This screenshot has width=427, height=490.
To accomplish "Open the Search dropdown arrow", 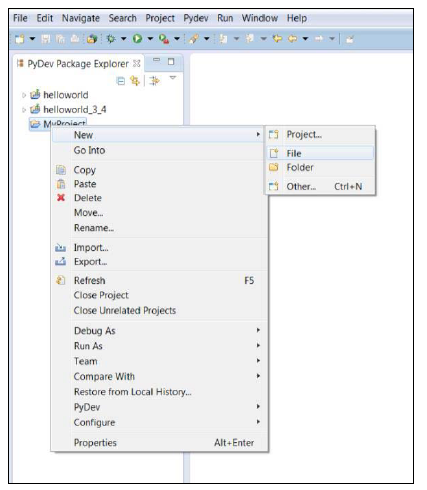I will (x=207, y=39).
